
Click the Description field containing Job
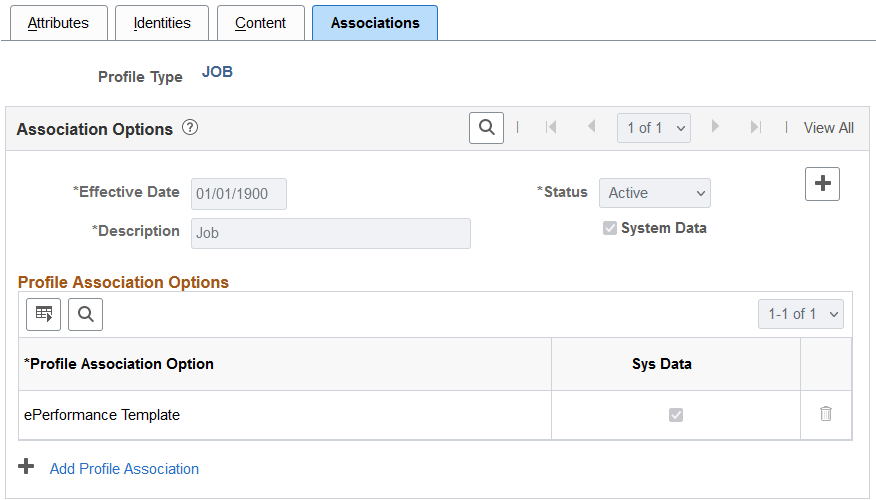[331, 233]
